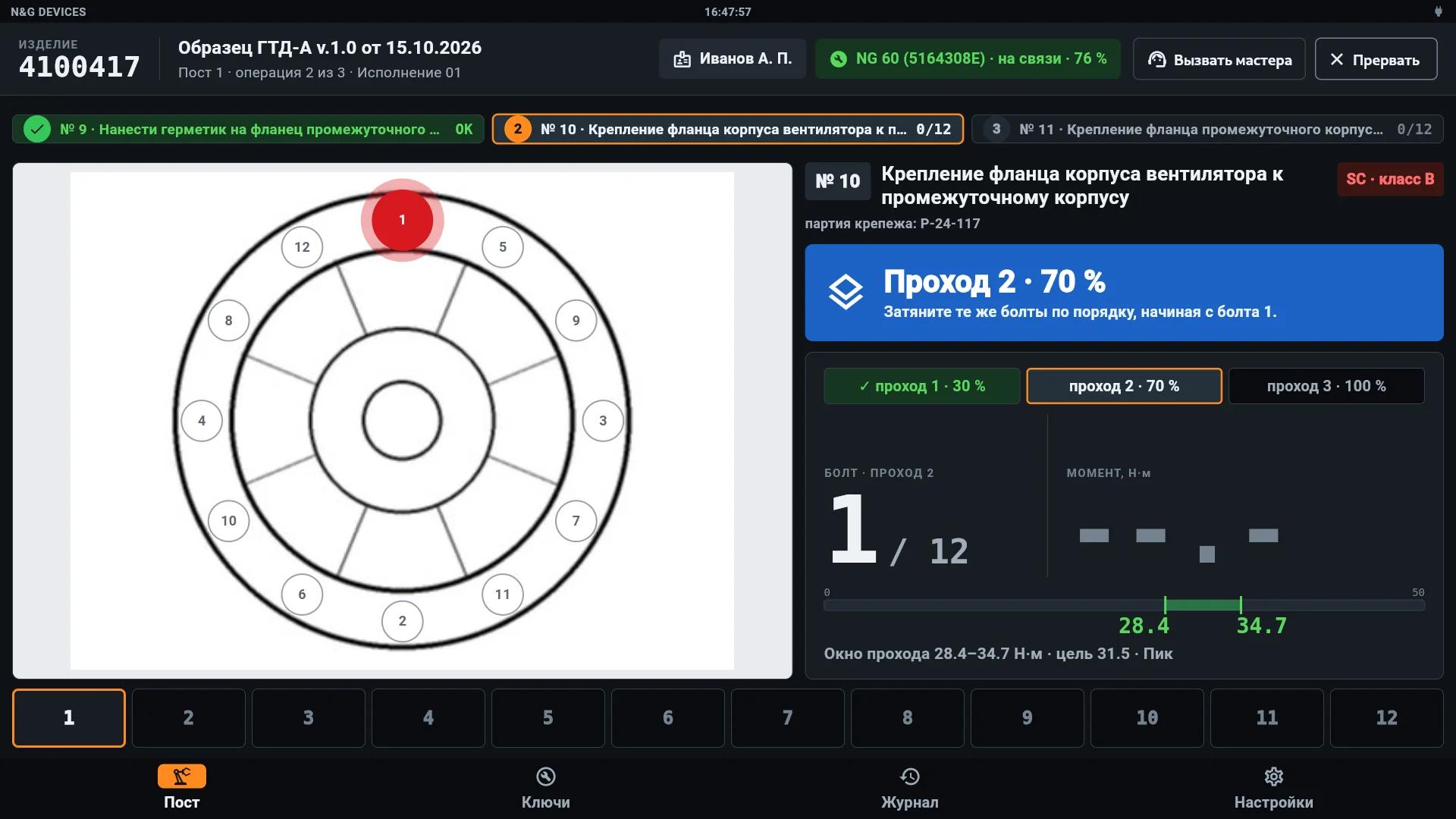Select bolt 4 on the flange diagram

[202, 420]
